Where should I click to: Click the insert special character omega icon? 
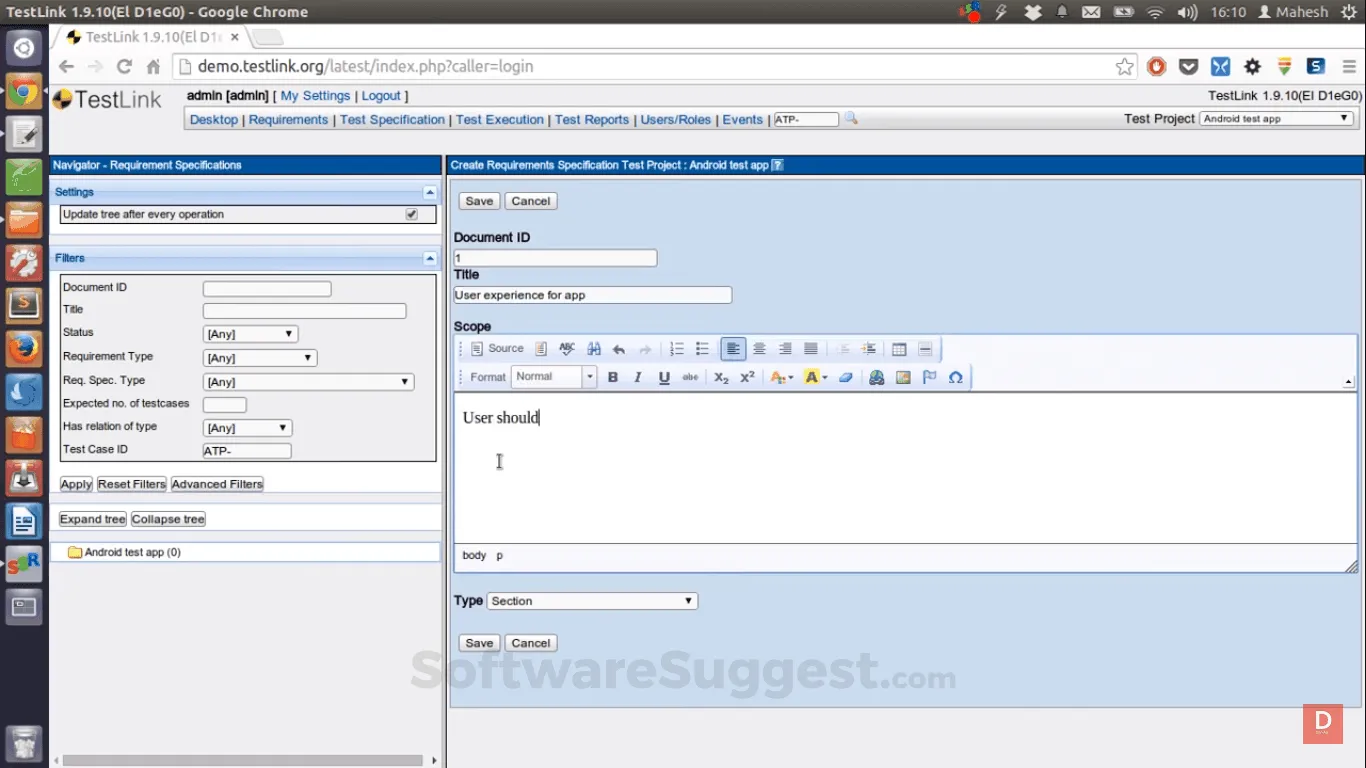(956, 377)
